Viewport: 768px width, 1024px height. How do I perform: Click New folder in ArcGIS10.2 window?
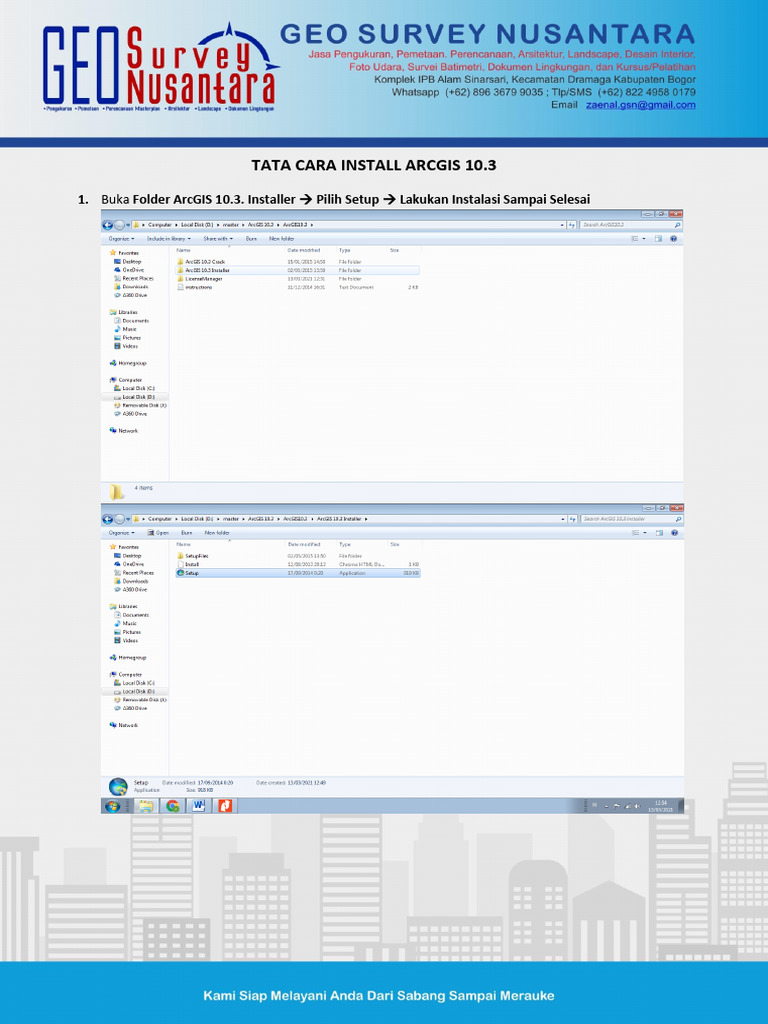pos(282,239)
